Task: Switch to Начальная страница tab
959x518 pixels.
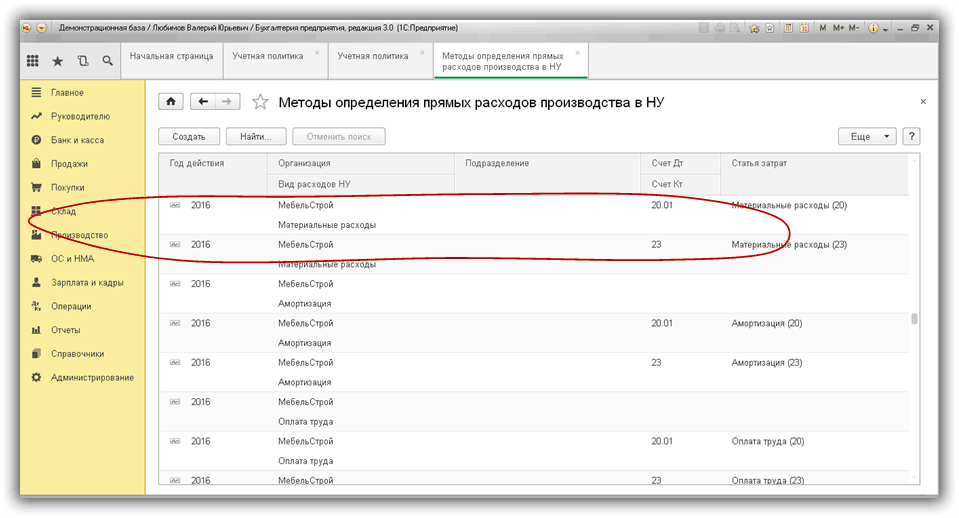Action: 171,56
